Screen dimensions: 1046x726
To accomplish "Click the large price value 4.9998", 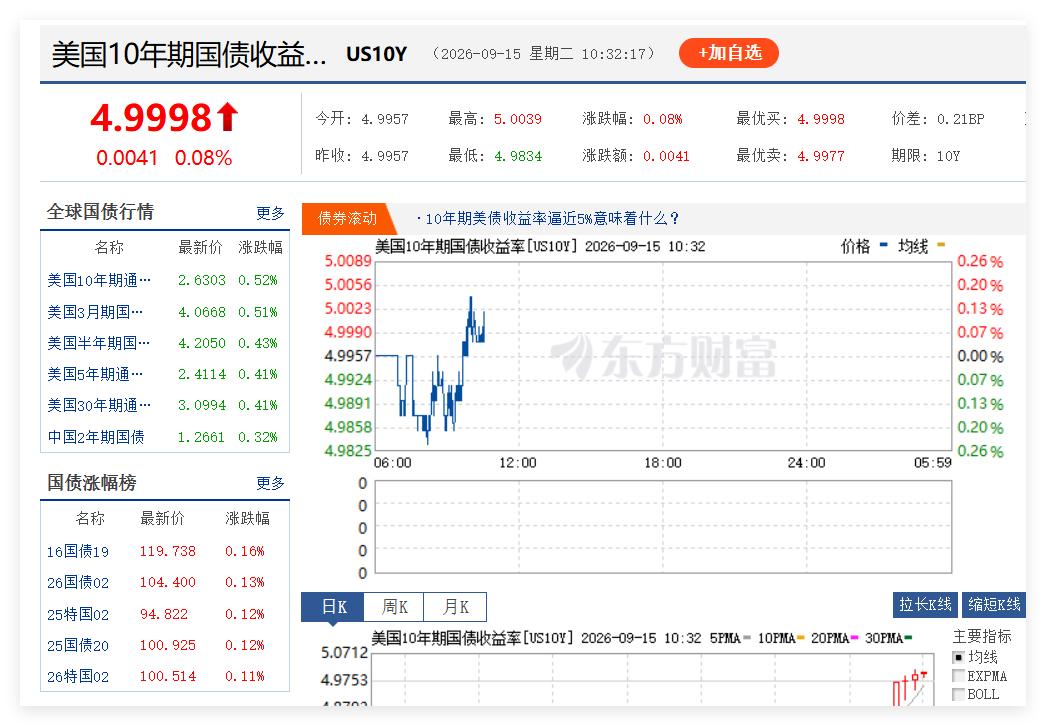I will click(x=151, y=117).
